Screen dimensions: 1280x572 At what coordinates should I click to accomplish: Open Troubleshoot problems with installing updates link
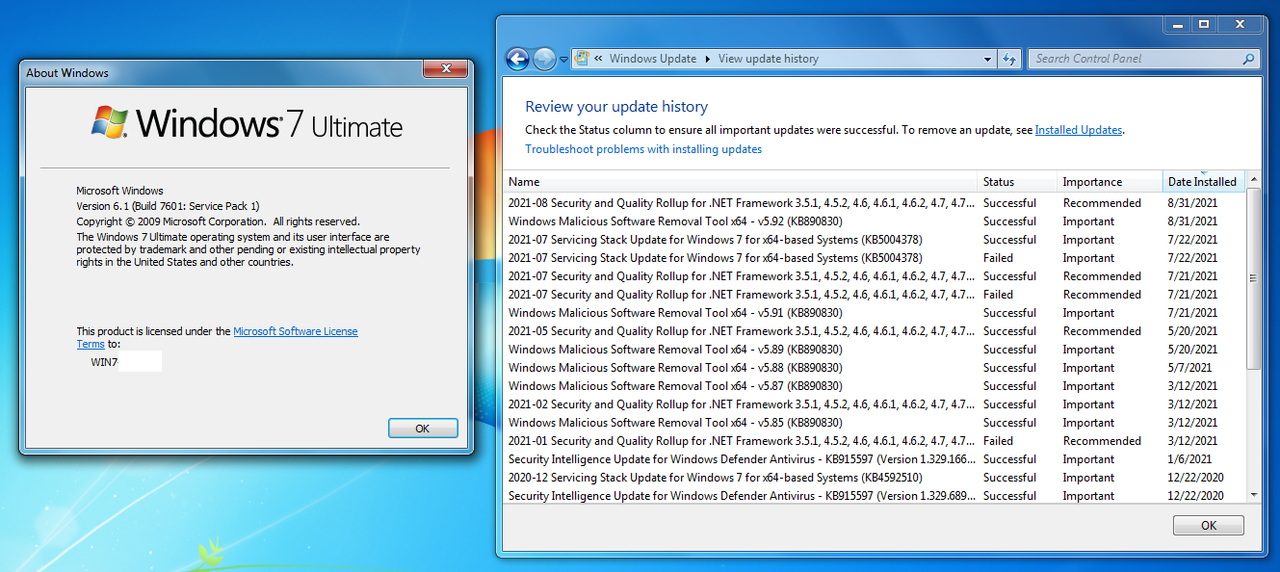click(643, 149)
